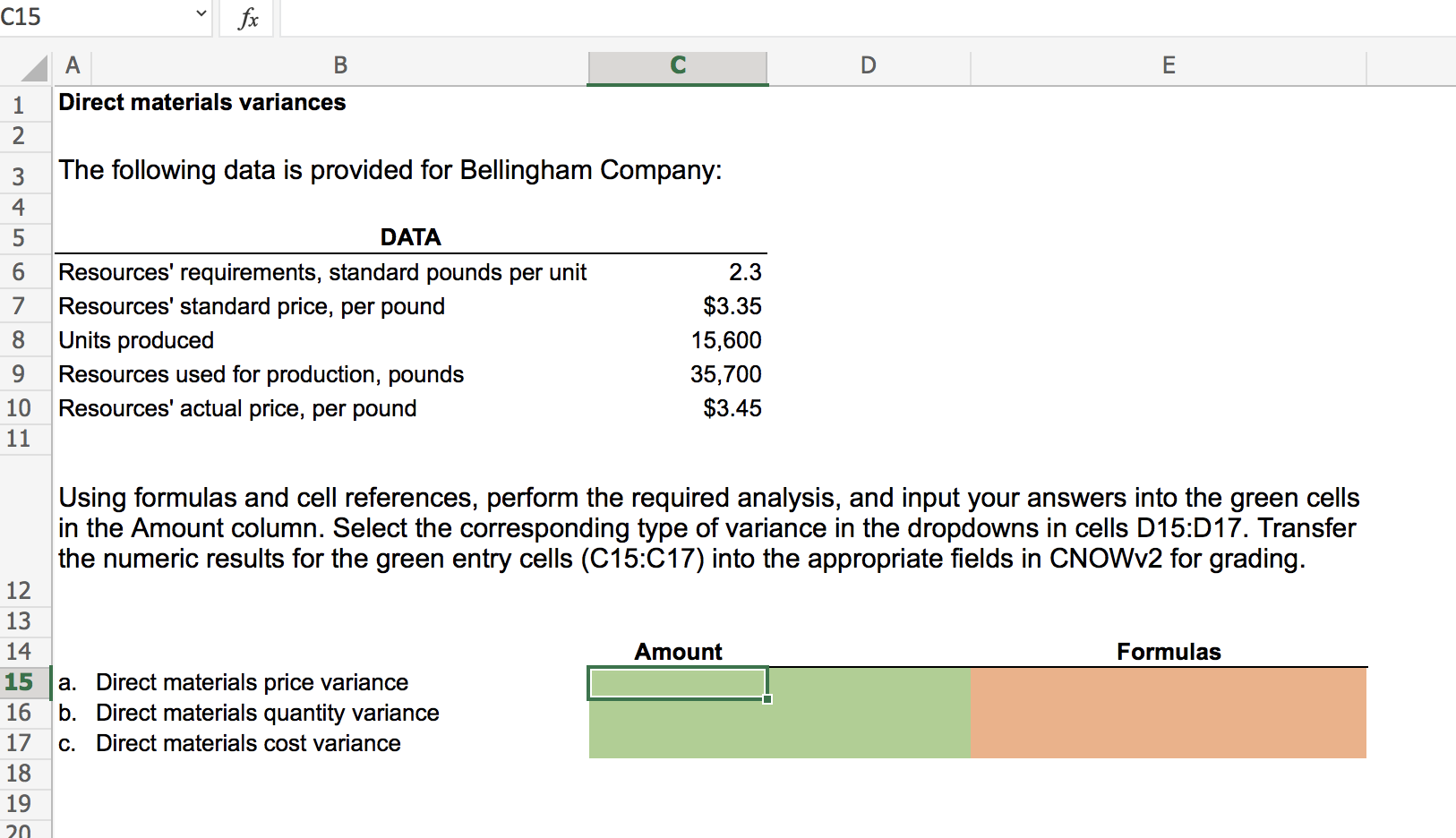Click the standard pounds per unit label
Image resolution: width=1456 pixels, height=838 pixels.
(x=322, y=272)
